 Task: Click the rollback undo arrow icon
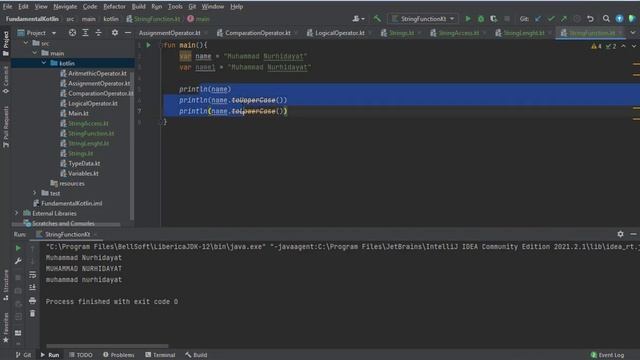(590, 19)
